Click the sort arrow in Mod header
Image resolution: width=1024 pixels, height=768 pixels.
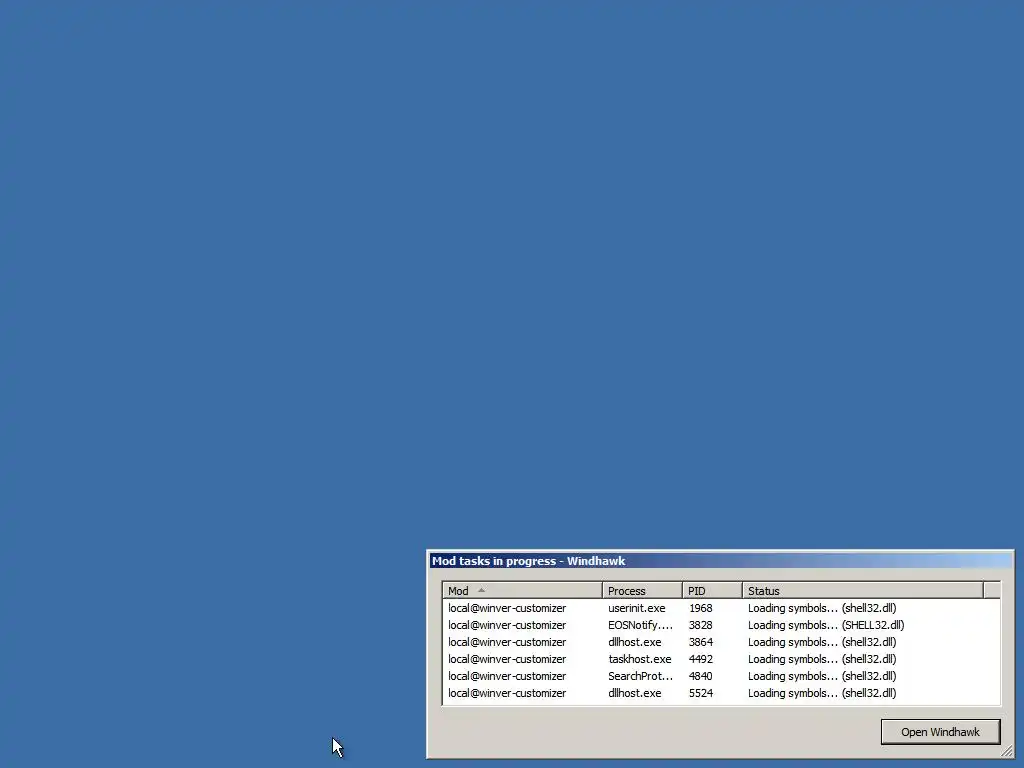click(x=481, y=590)
